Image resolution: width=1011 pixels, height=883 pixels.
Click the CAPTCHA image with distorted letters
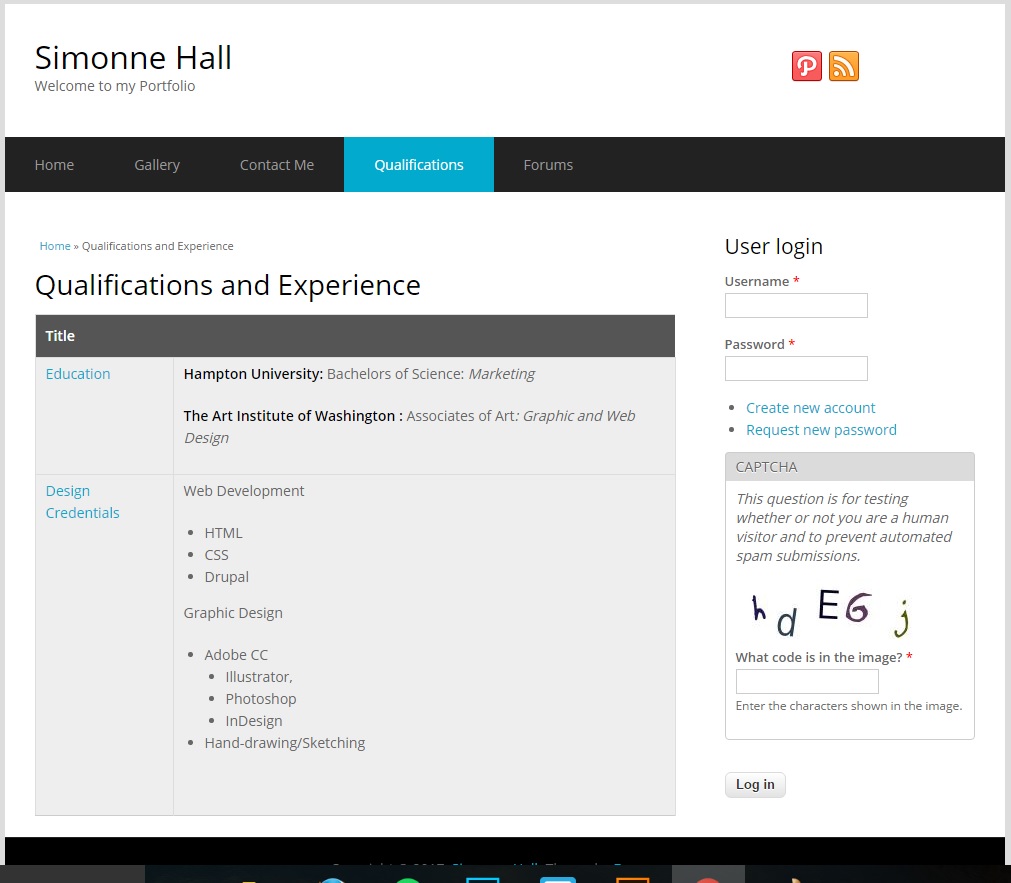point(829,613)
